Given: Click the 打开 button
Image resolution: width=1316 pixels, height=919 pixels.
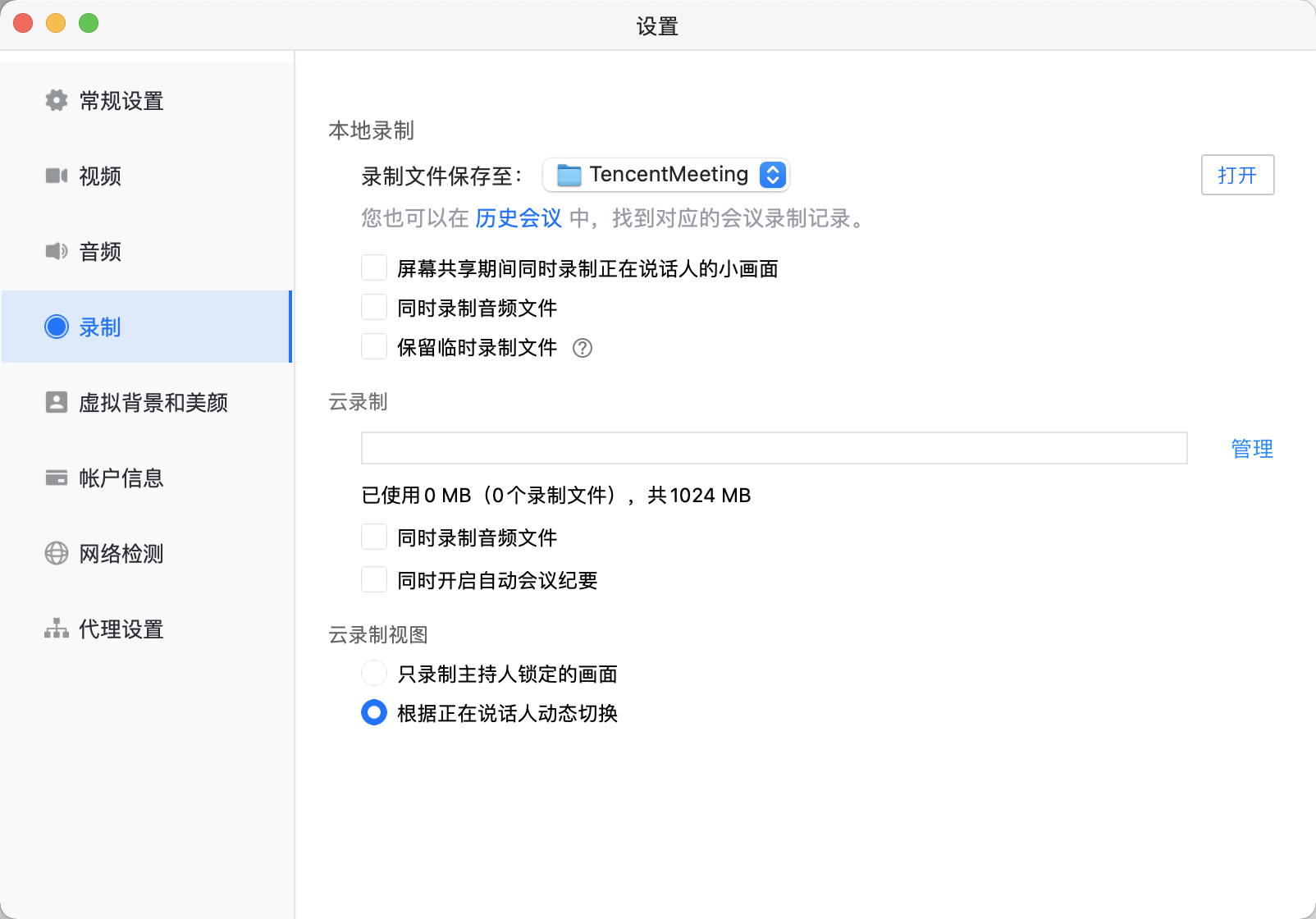Looking at the screenshot, I should tap(1237, 175).
